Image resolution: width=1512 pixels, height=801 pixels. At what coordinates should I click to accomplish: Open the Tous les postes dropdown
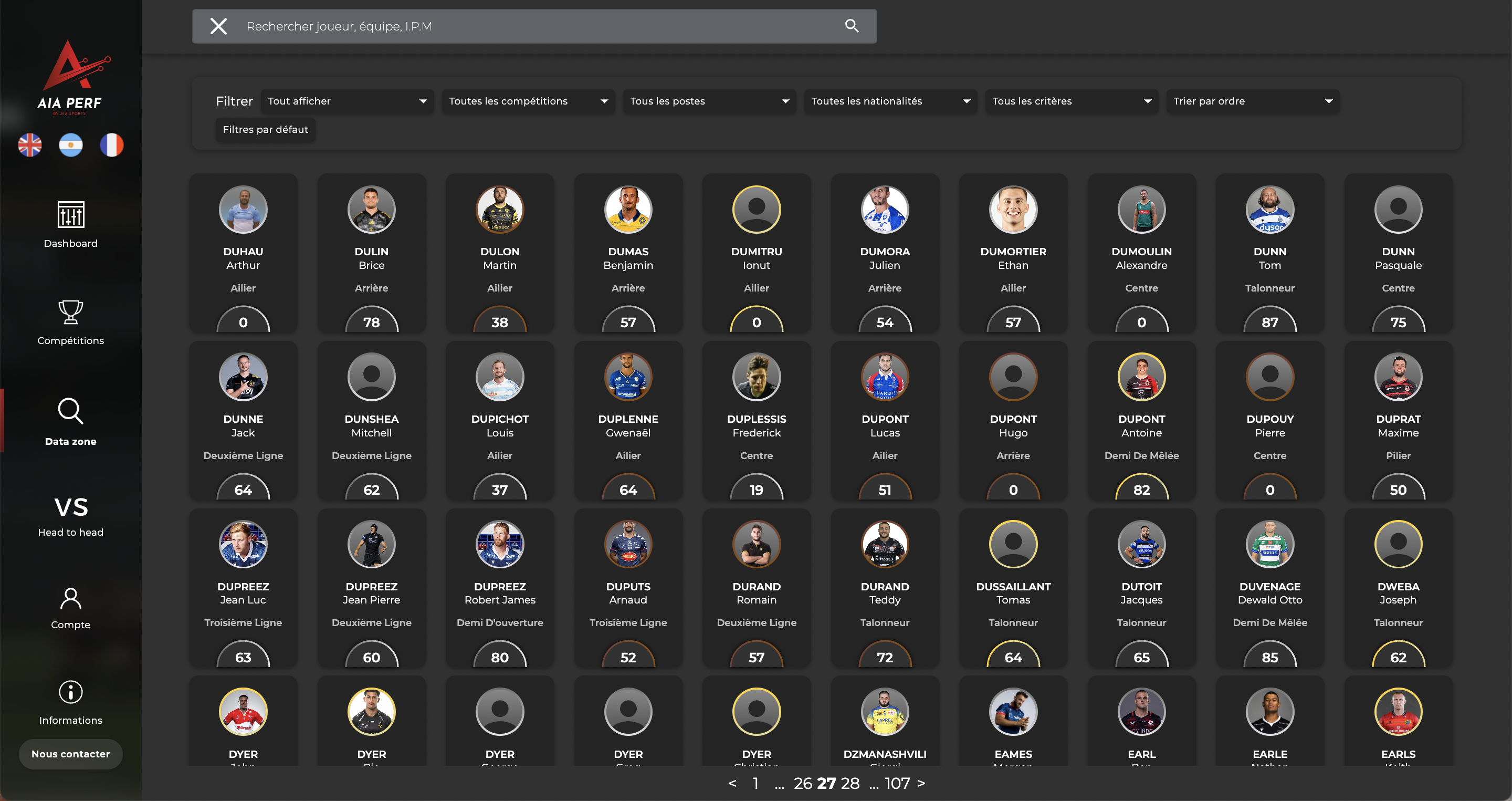710,101
